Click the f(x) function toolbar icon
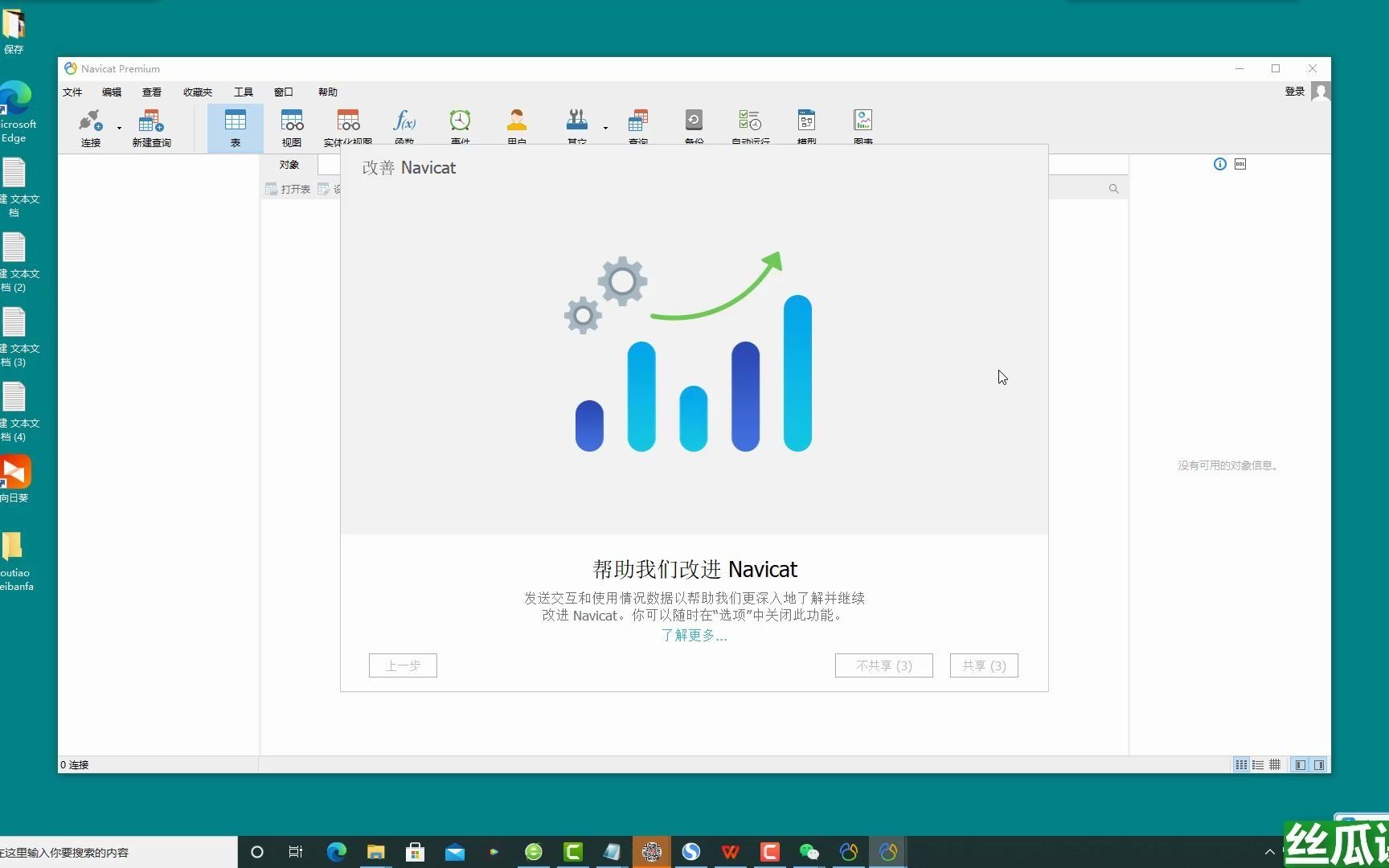This screenshot has width=1389, height=868. [404, 121]
